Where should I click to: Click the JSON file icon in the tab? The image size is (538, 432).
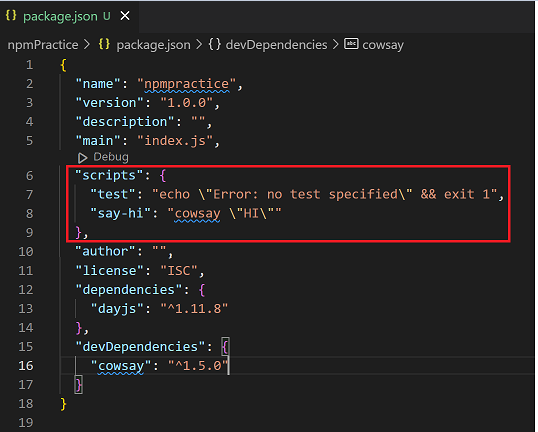coord(11,15)
